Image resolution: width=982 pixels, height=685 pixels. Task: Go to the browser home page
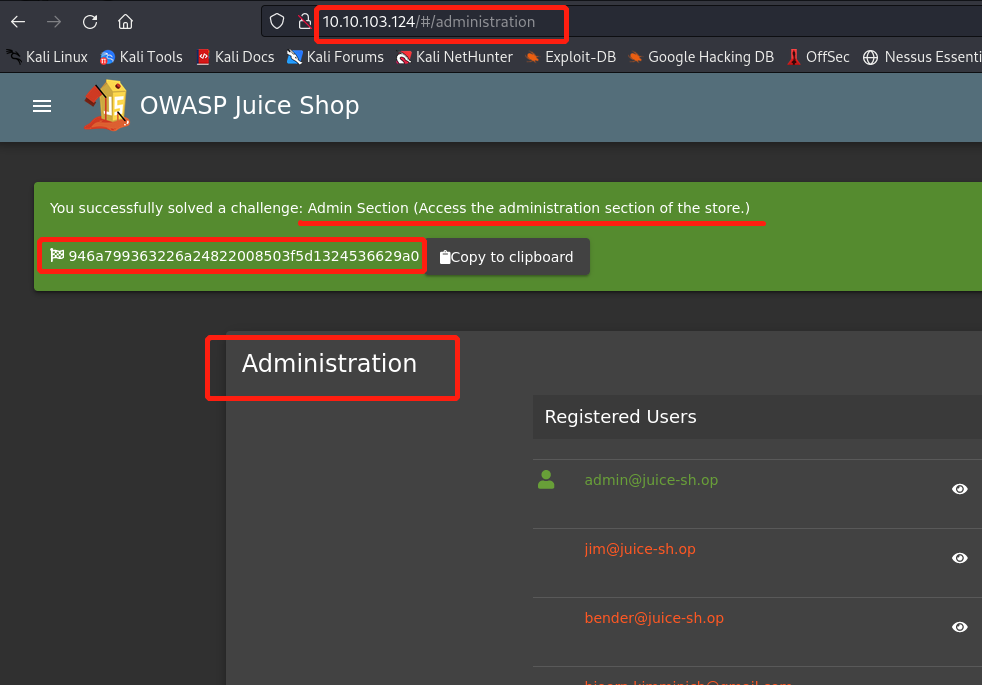[x=125, y=21]
